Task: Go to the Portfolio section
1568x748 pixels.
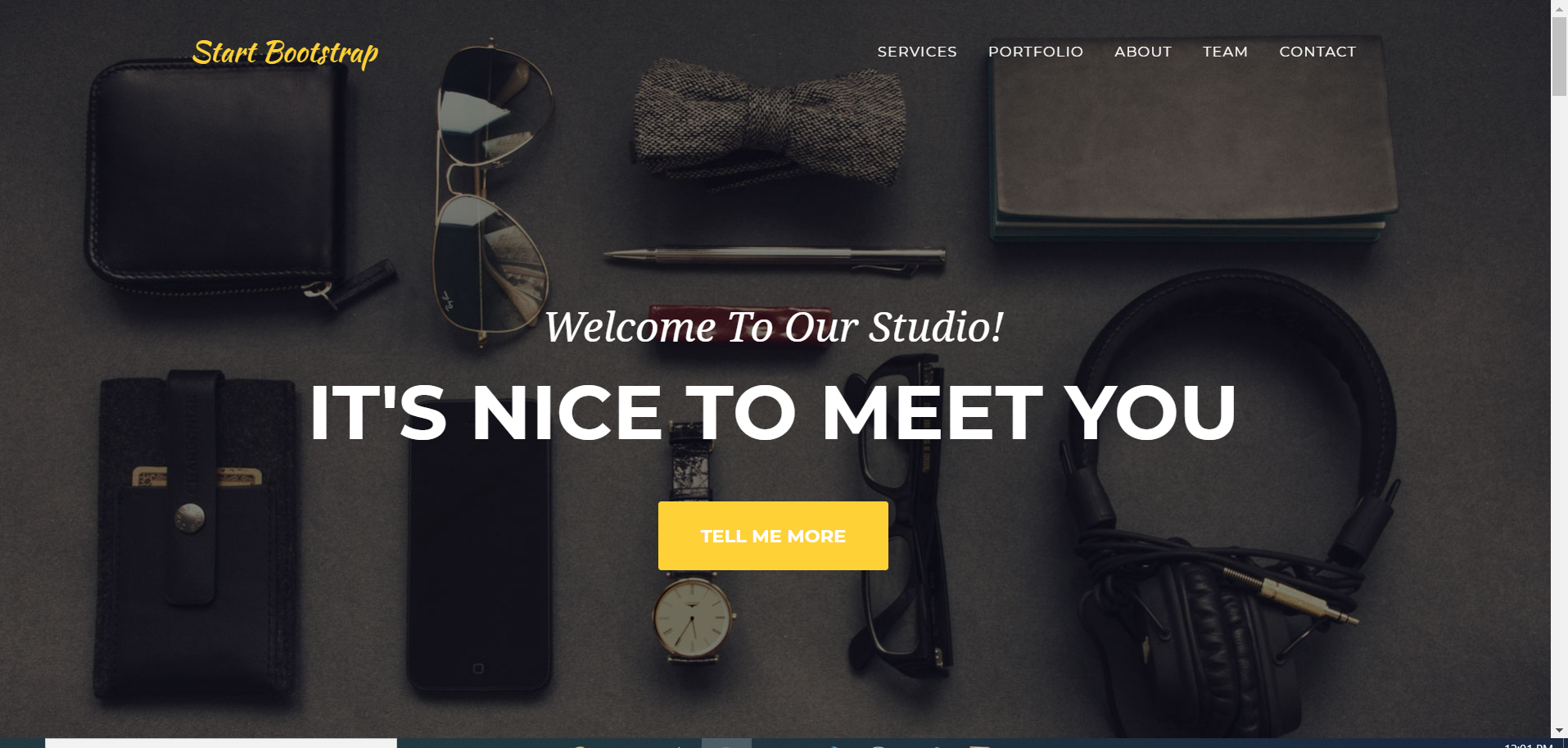Action: (1036, 52)
